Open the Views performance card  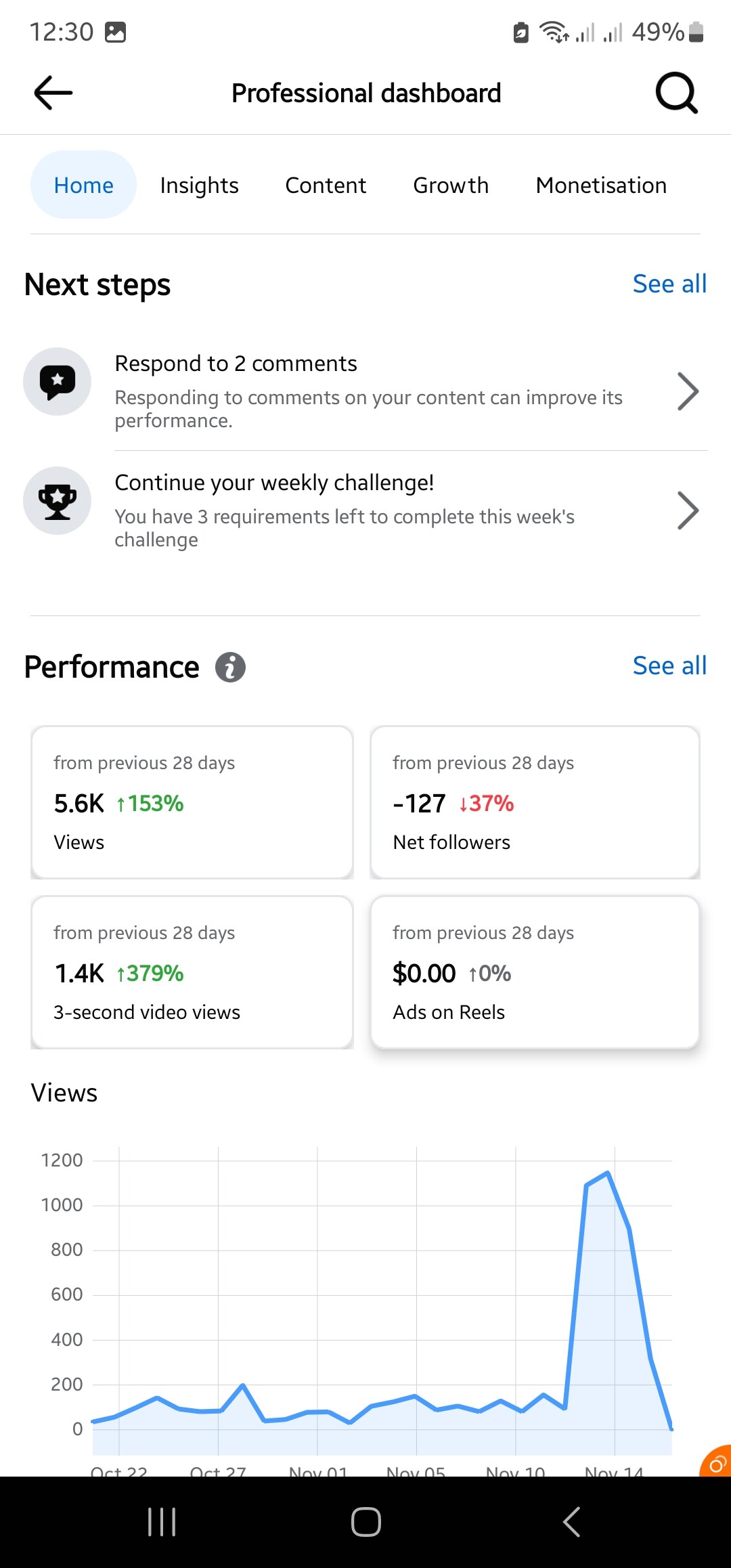(x=192, y=802)
